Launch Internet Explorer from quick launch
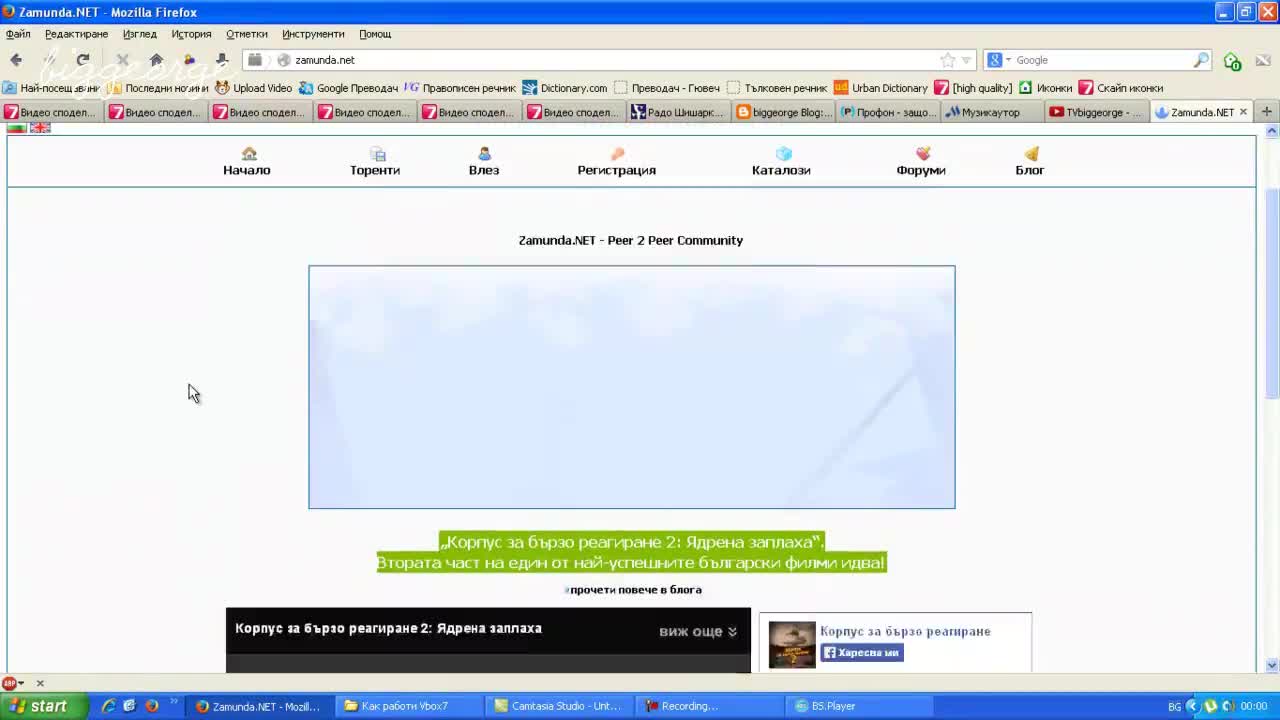The width and height of the screenshot is (1280, 720). tap(108, 706)
